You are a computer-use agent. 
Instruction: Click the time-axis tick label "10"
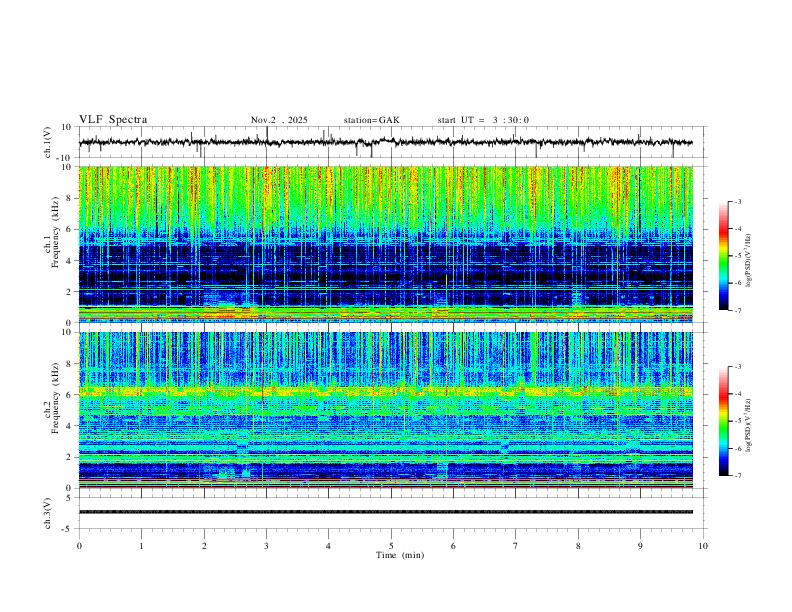coord(703,546)
